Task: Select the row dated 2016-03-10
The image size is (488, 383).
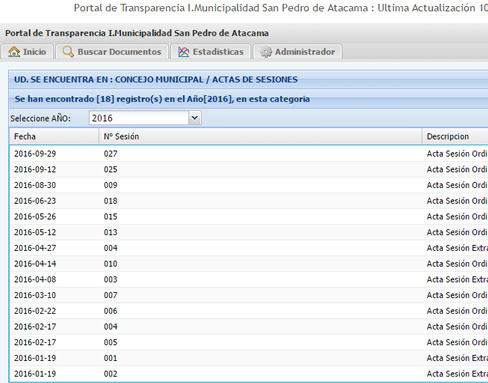Action: pos(249,295)
